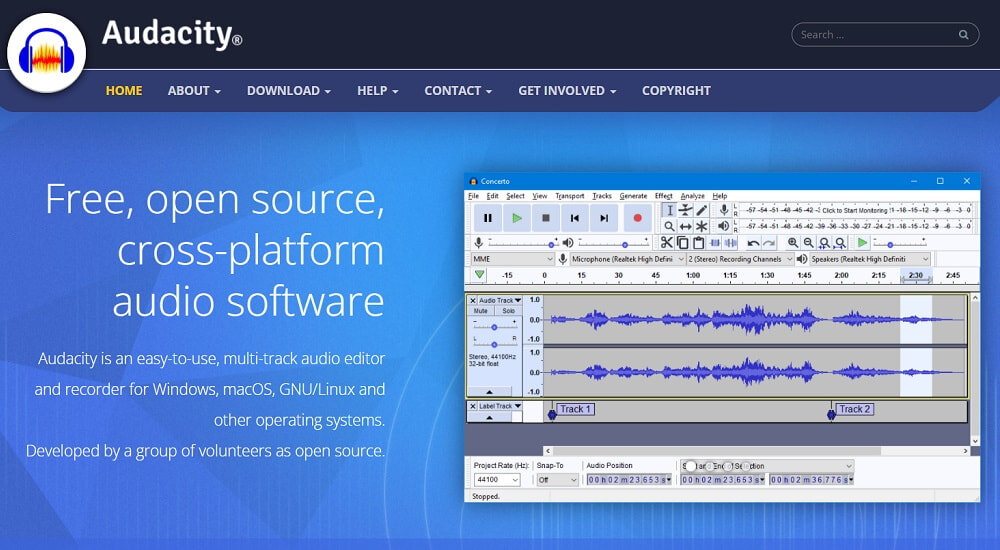Click the Play-at-Speed green icon
The image size is (1000, 550).
tap(862, 242)
